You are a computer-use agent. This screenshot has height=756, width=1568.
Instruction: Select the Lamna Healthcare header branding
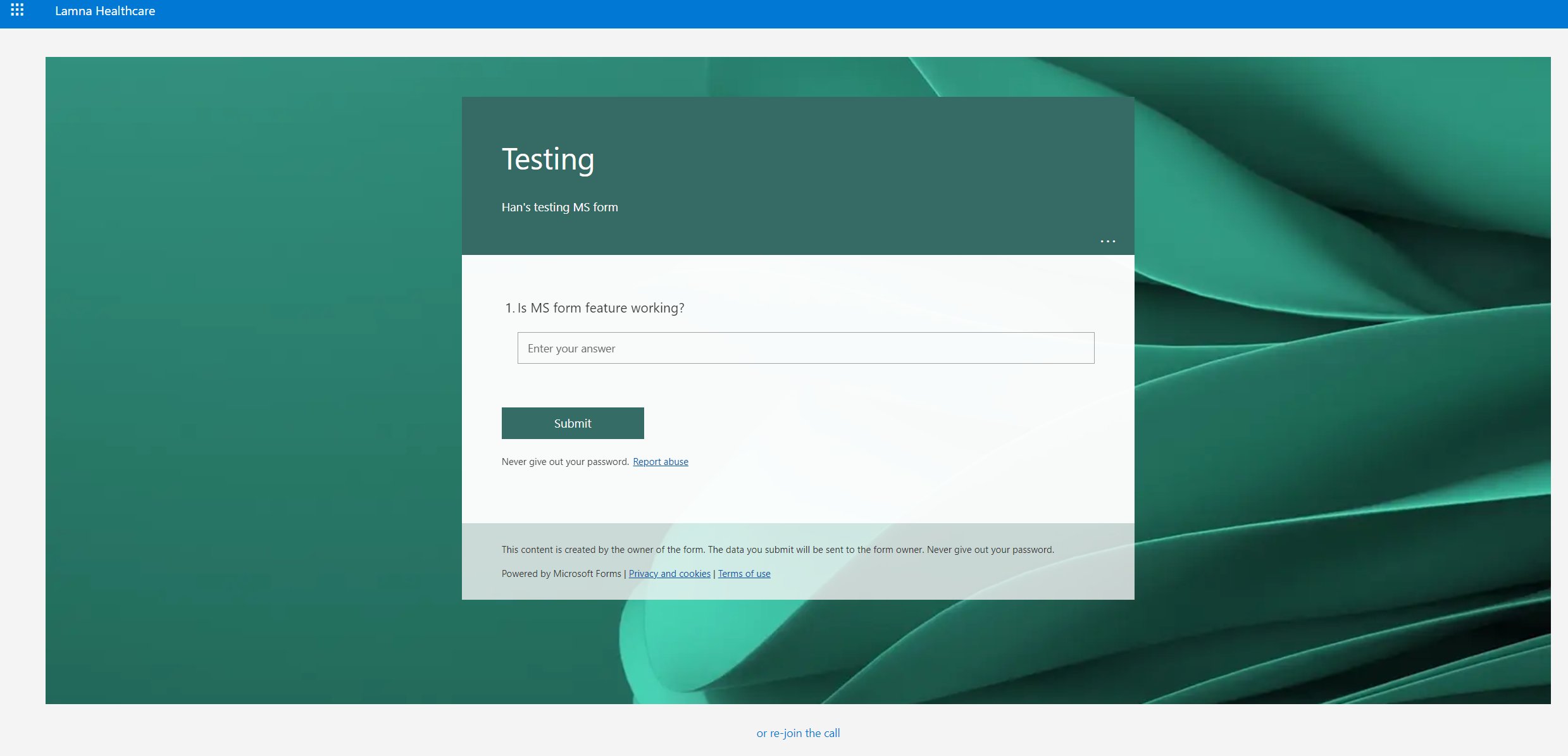[x=105, y=11]
